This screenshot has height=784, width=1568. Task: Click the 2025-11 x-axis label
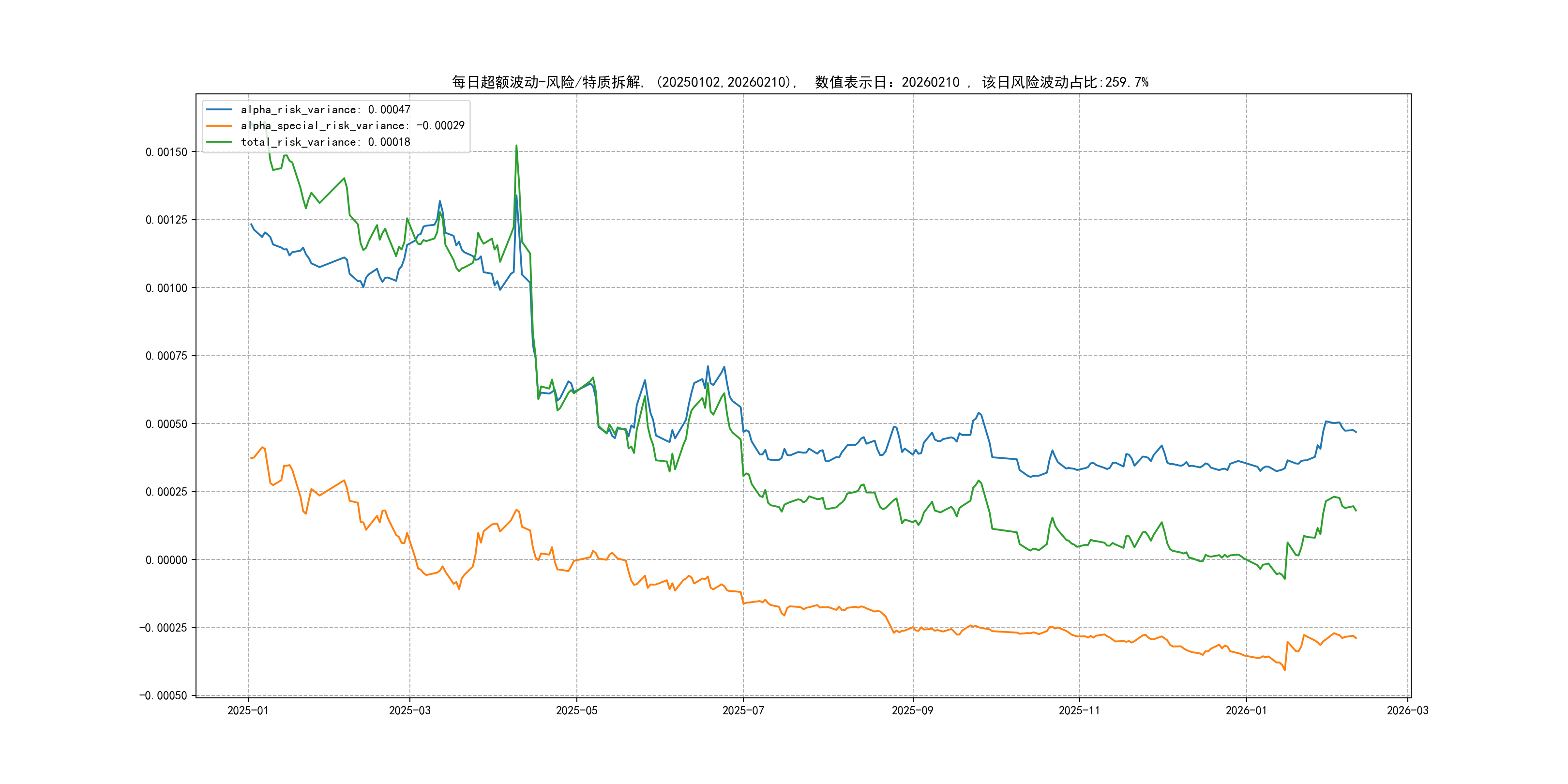(x=1079, y=710)
